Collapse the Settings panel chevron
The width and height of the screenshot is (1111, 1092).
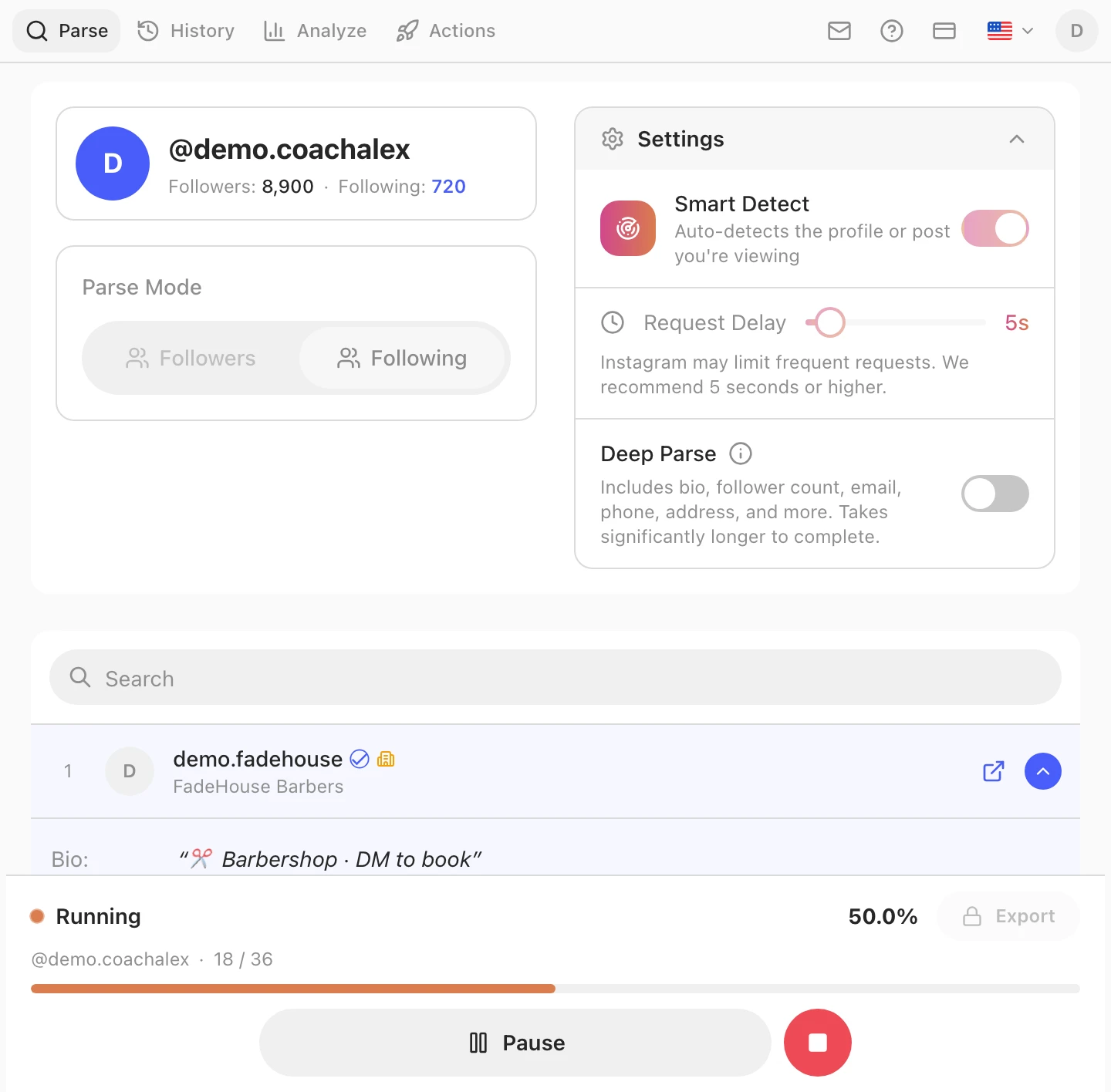coord(1017,139)
